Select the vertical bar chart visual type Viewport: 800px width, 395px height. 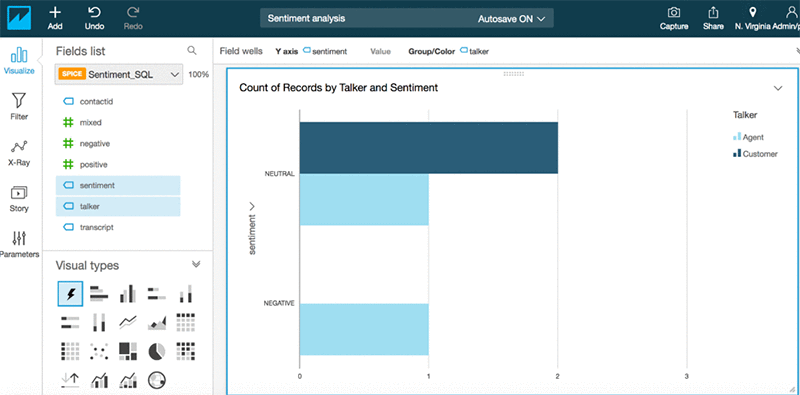[128, 293]
